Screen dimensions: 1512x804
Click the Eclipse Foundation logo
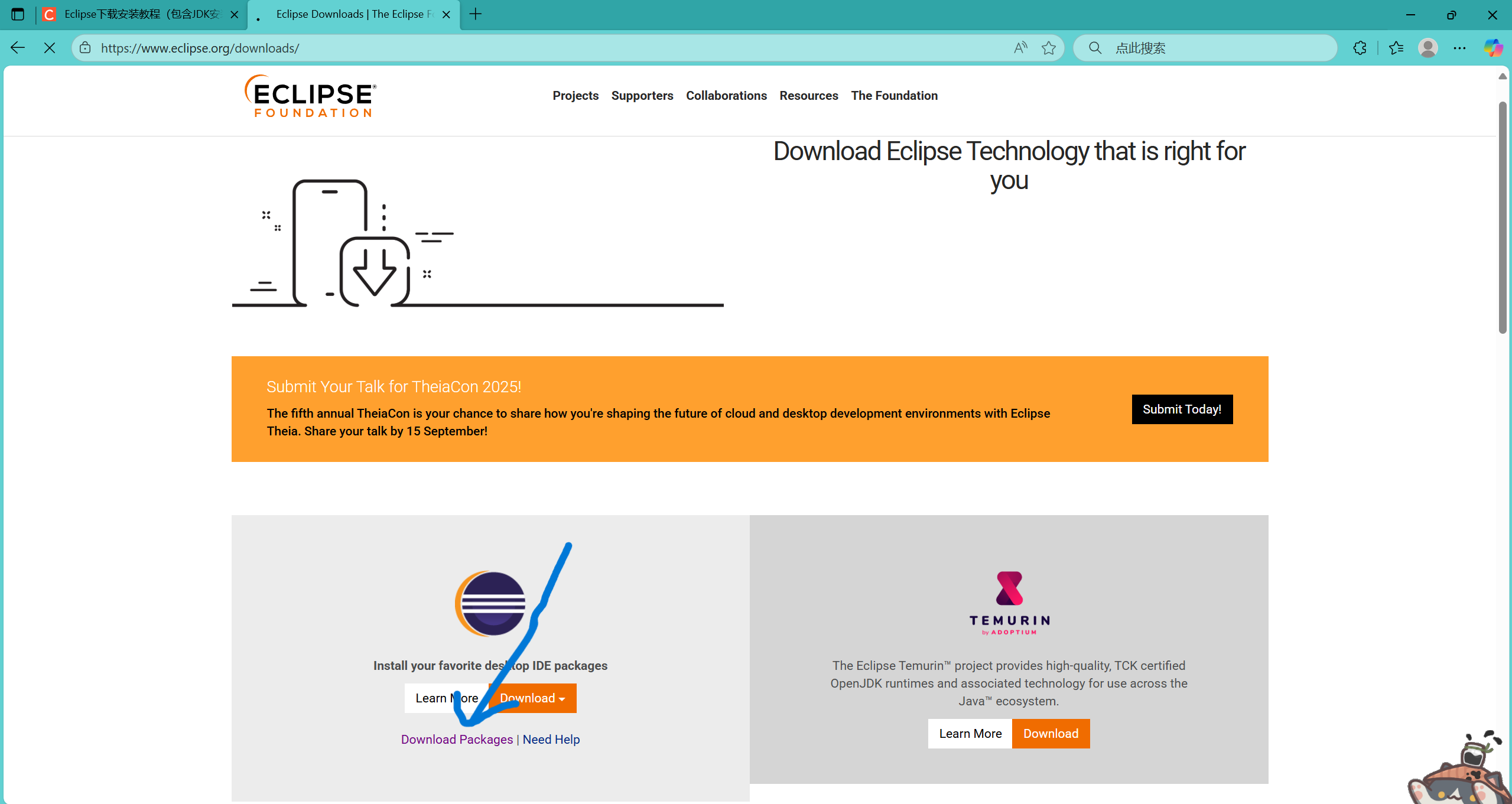tap(311, 96)
